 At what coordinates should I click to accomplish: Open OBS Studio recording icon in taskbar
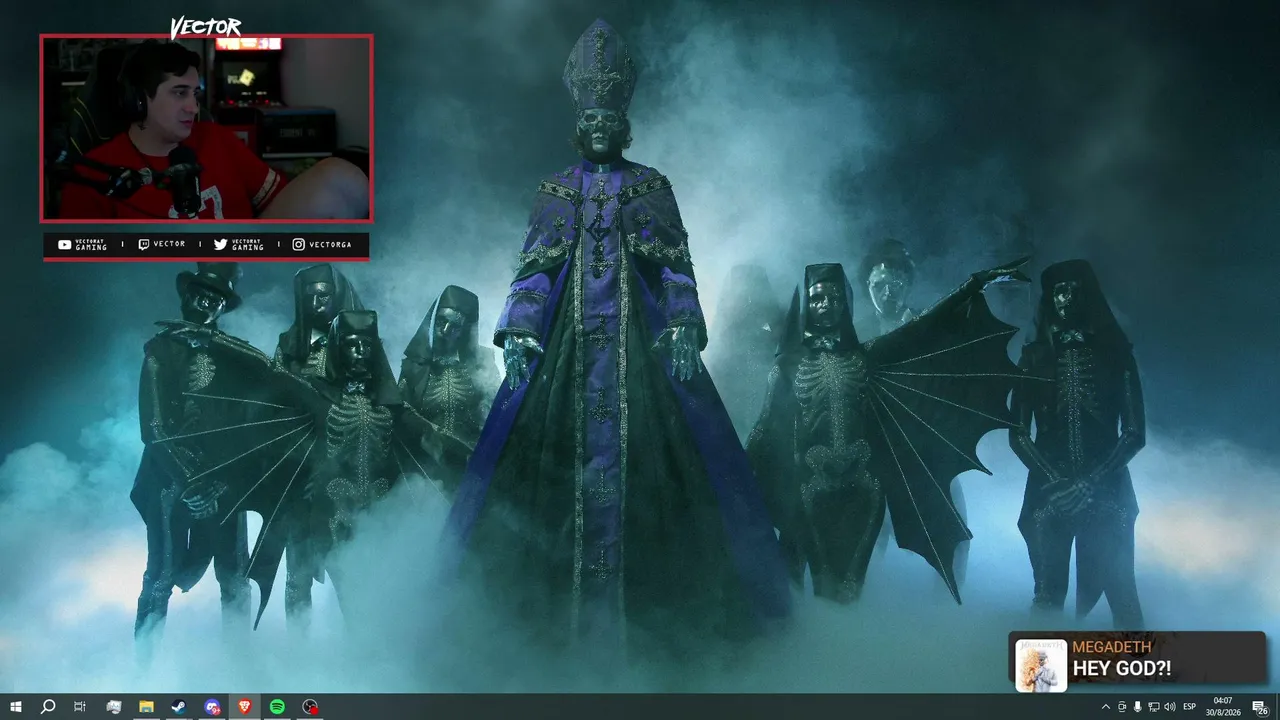(311, 707)
